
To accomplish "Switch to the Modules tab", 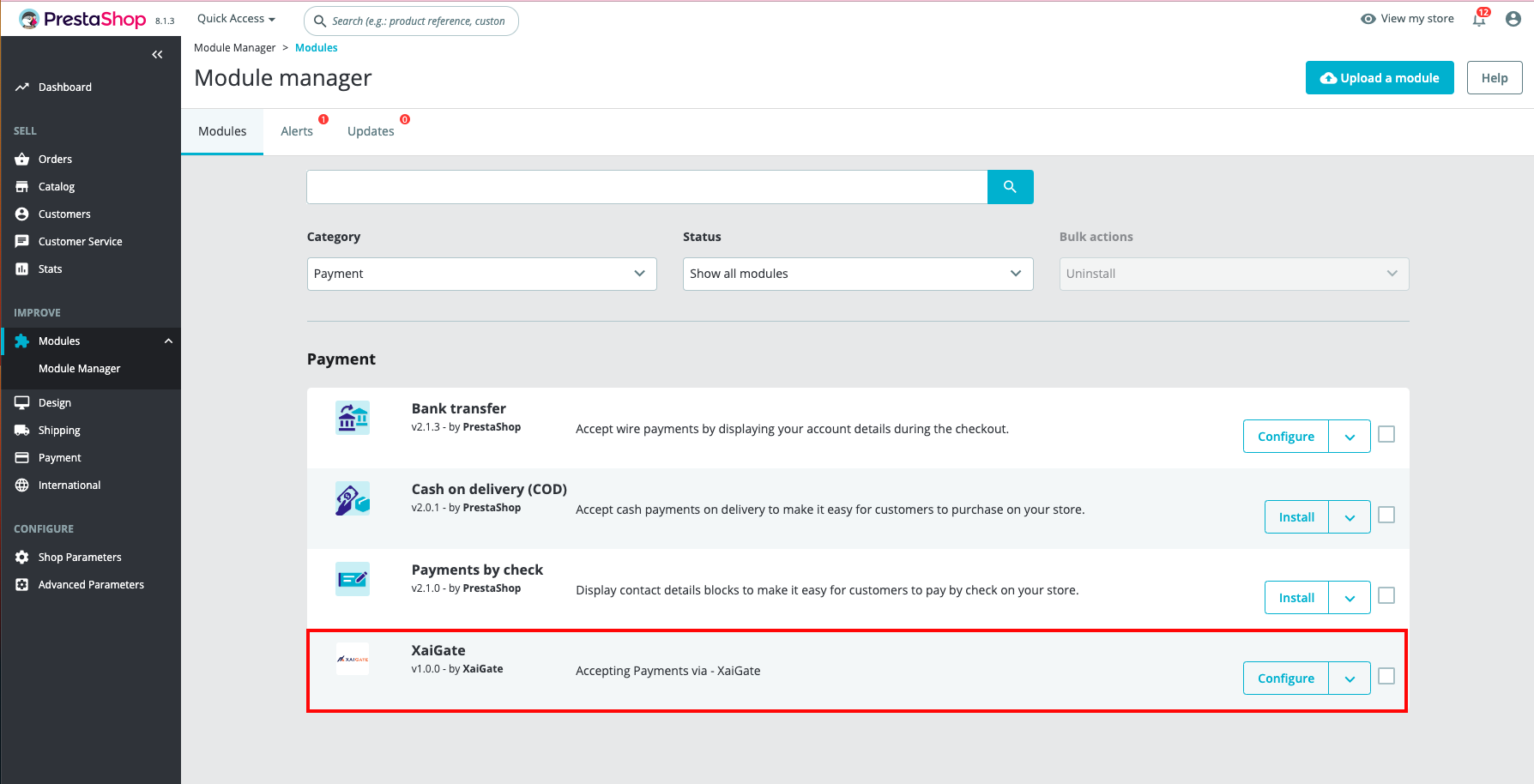I will [222, 131].
